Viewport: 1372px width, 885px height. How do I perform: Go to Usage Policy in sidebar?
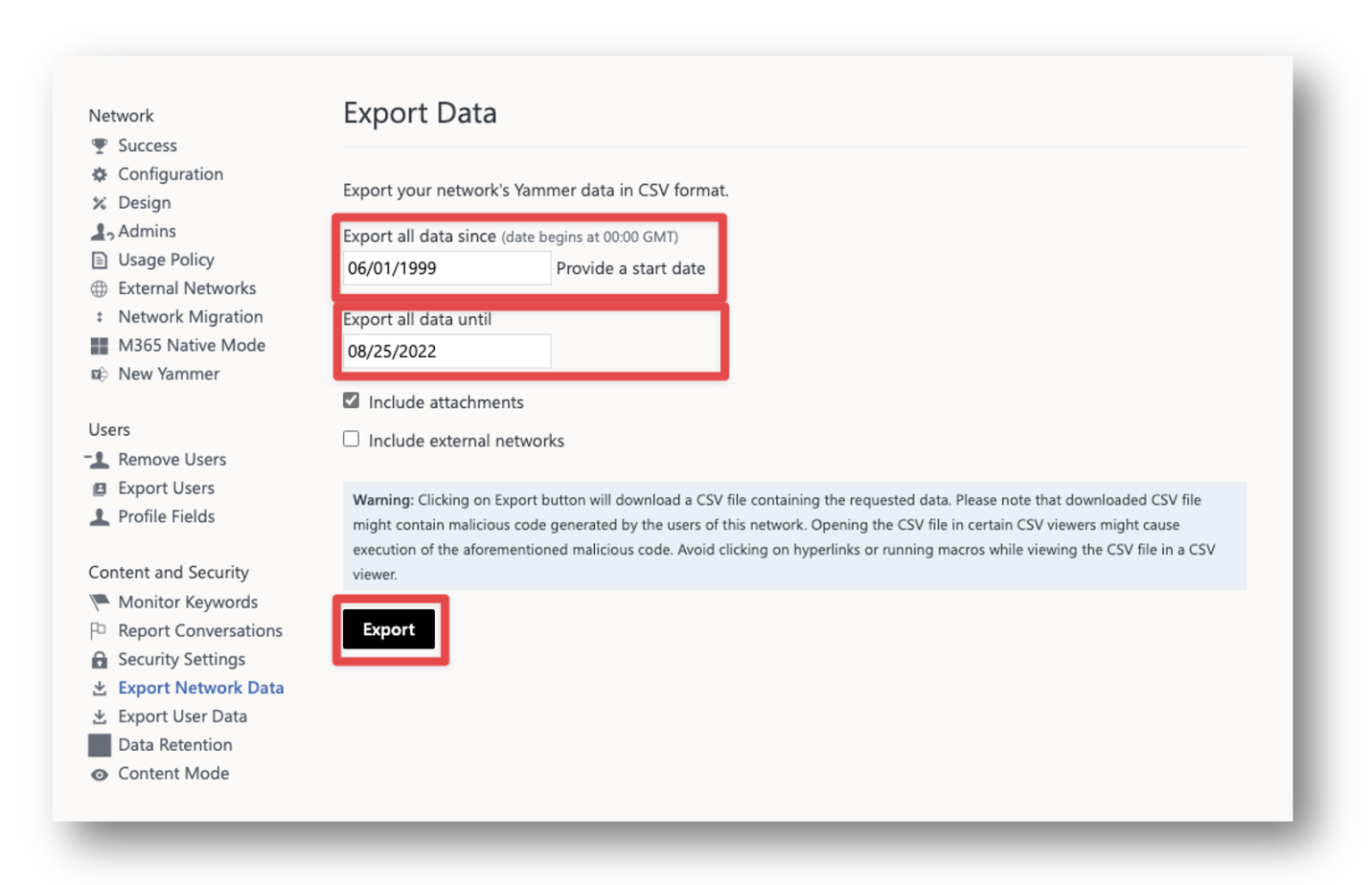pos(166,260)
